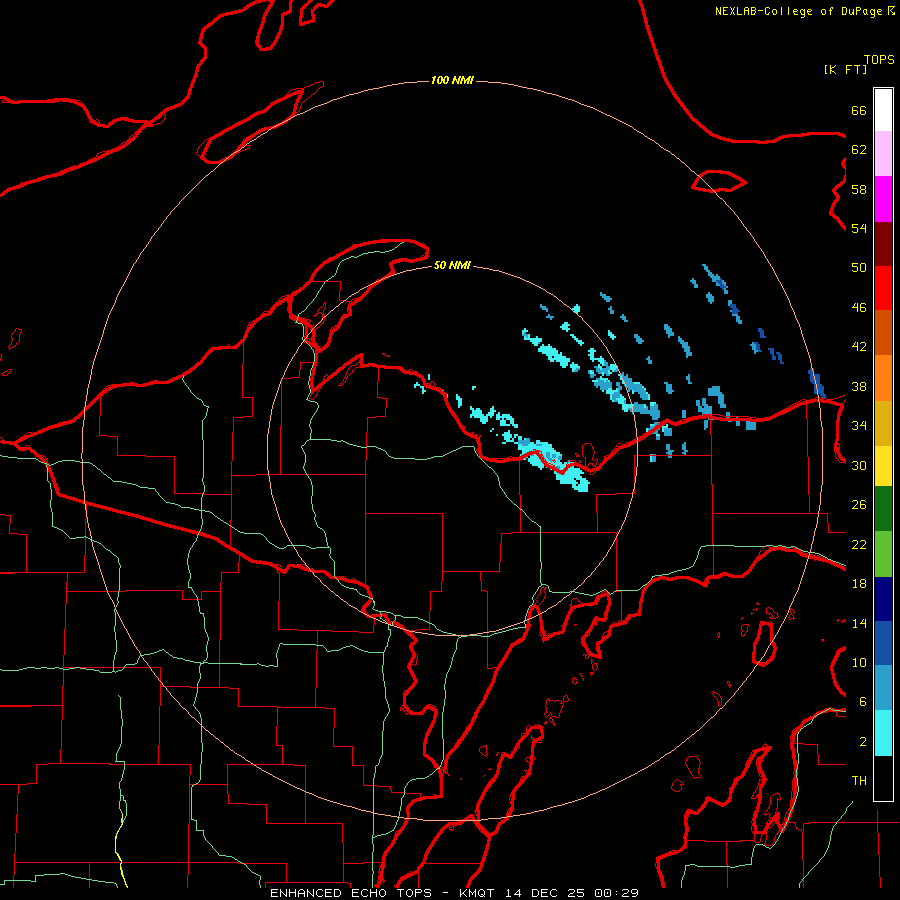
Task: Click the light blue 6-10 kft color band
Action: (x=883, y=688)
